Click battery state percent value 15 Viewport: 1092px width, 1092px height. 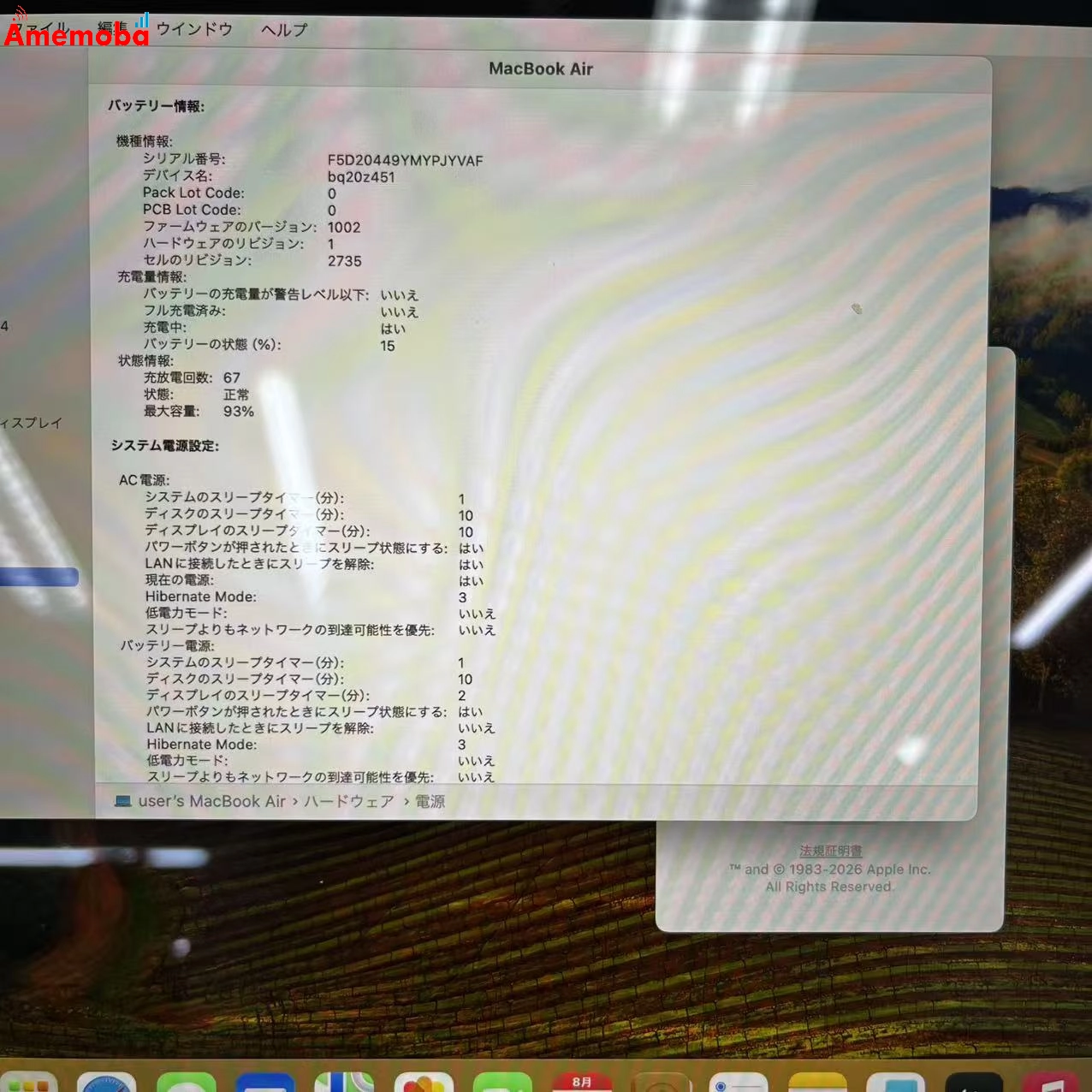(388, 346)
